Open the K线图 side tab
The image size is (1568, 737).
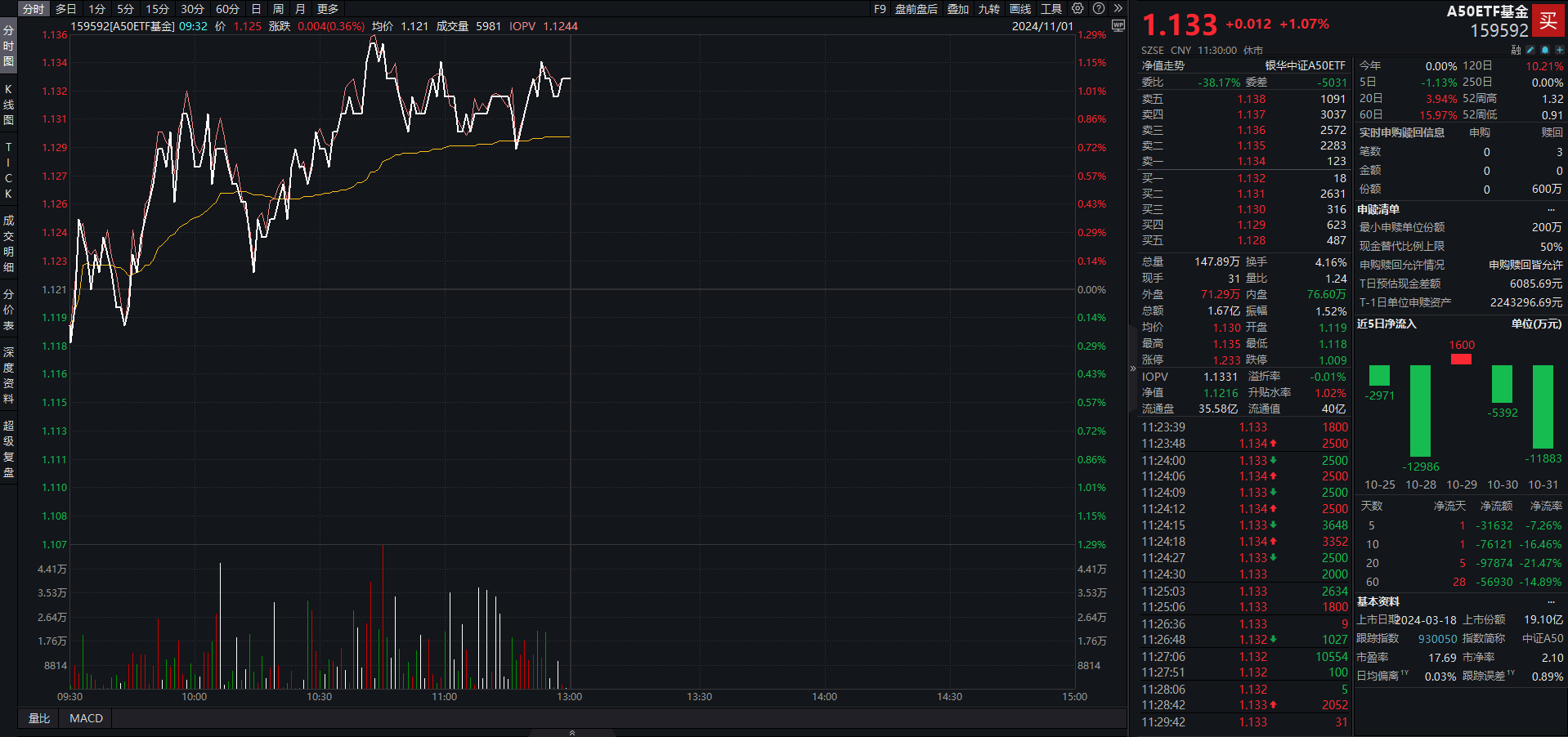(8, 104)
